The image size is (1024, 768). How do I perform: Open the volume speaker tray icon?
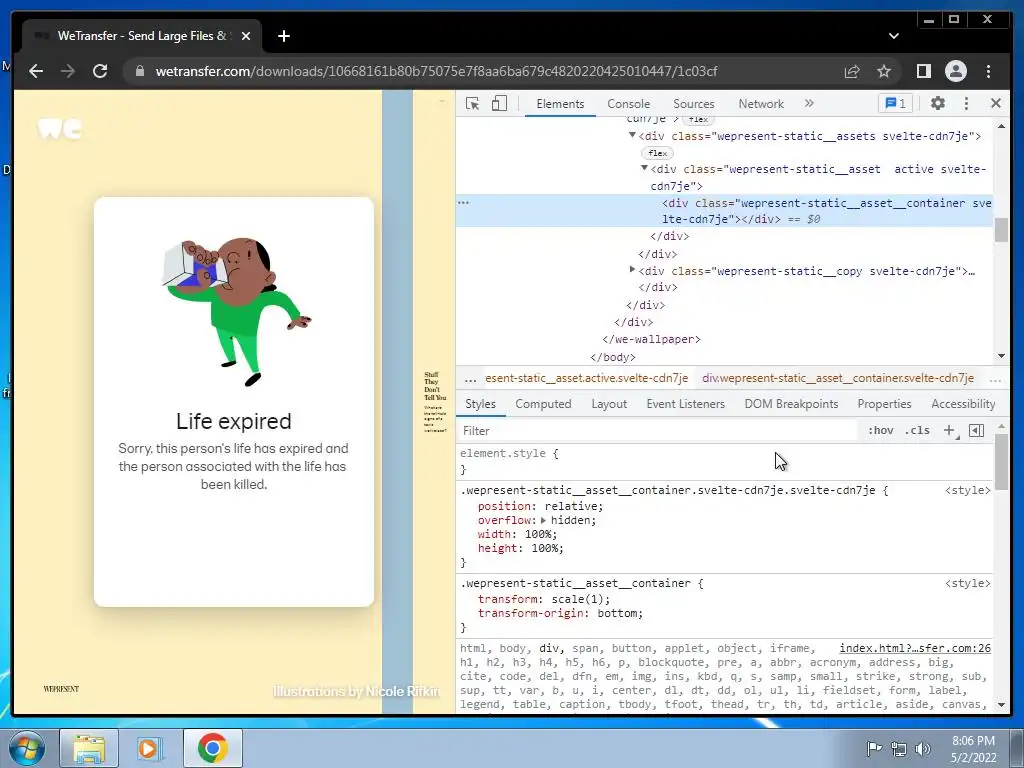pos(923,748)
